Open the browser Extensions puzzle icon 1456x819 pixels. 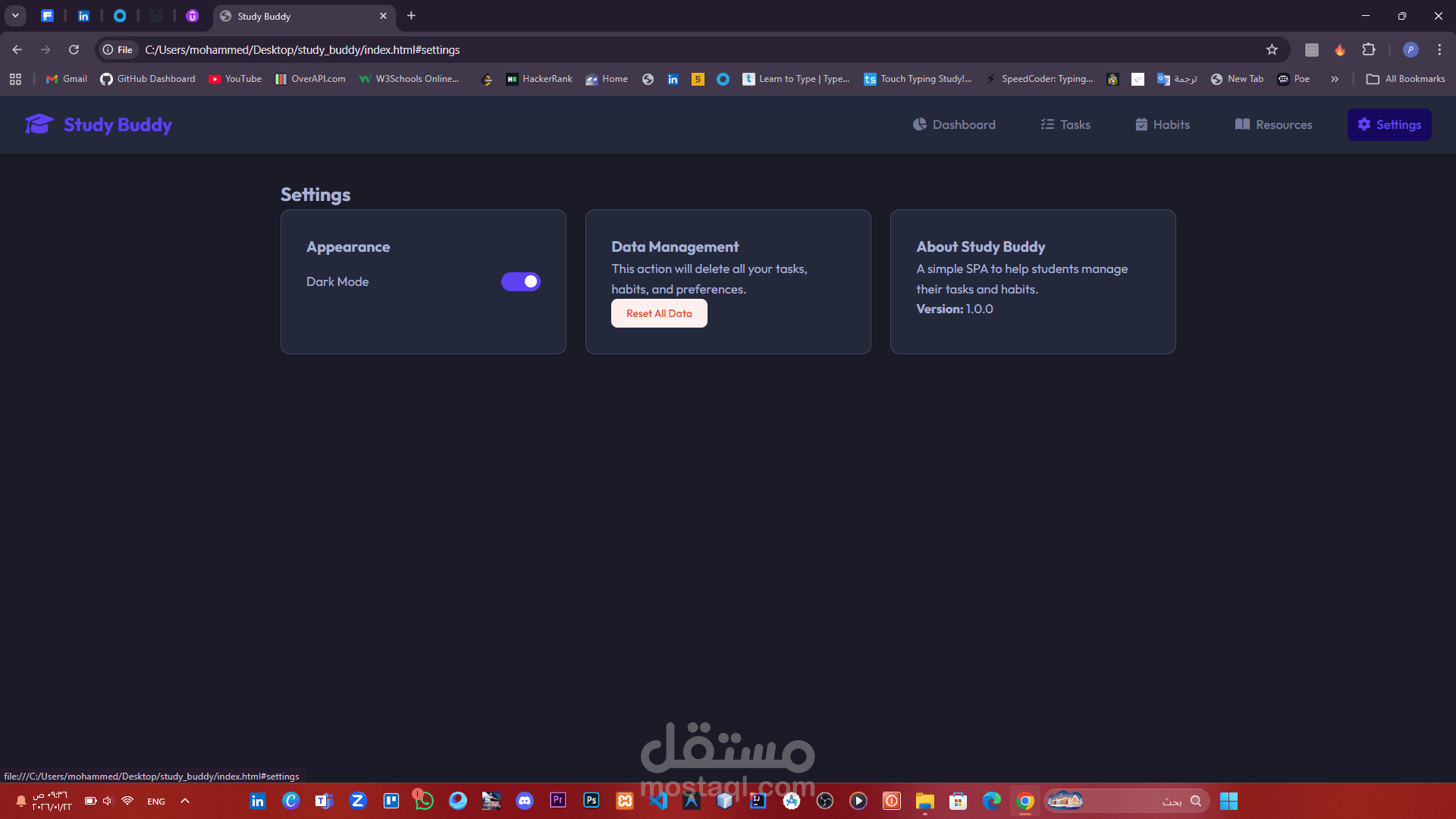(x=1369, y=50)
